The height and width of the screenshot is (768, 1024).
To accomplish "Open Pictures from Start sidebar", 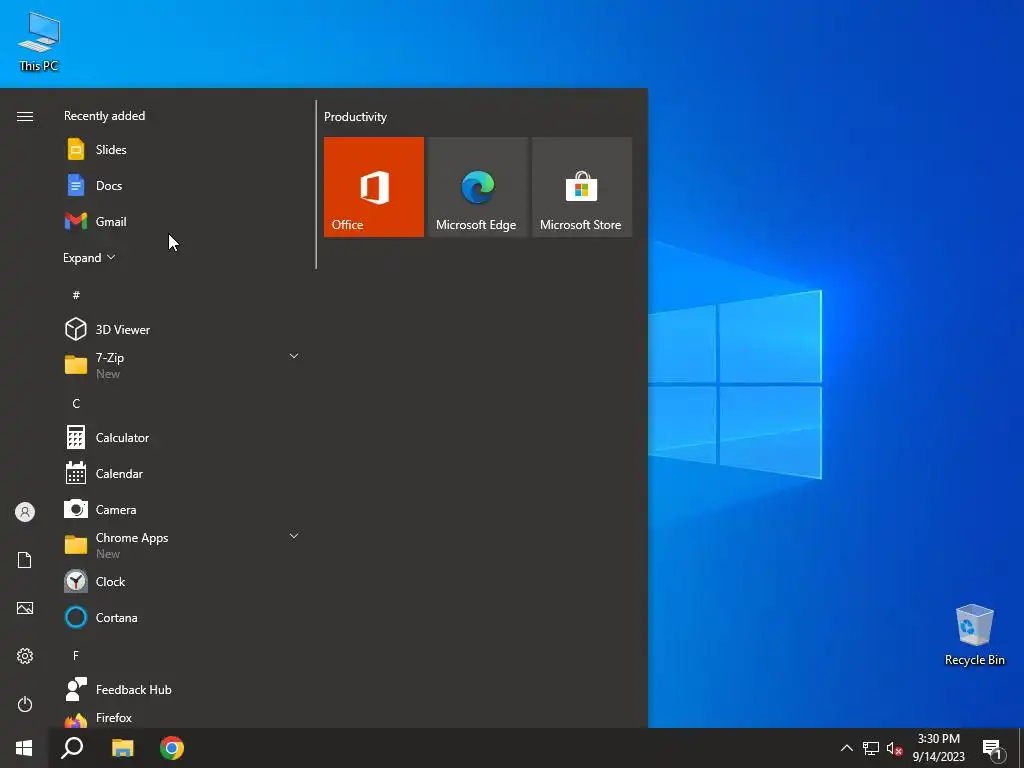I will 25,608.
